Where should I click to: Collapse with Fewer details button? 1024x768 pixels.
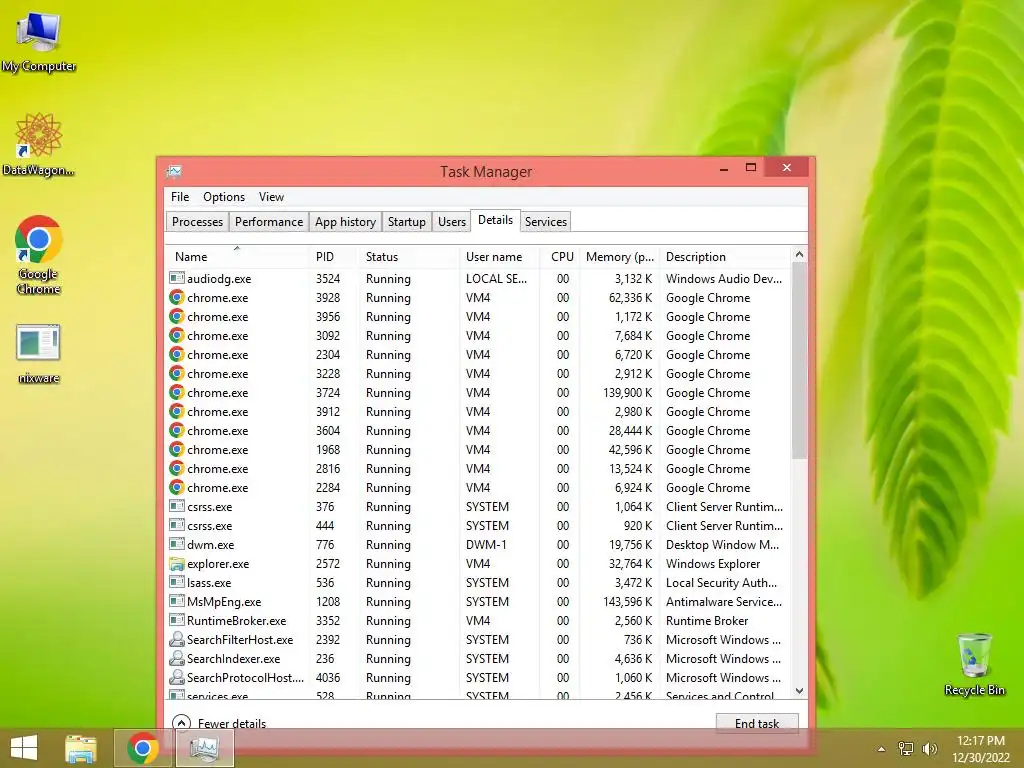[219, 723]
